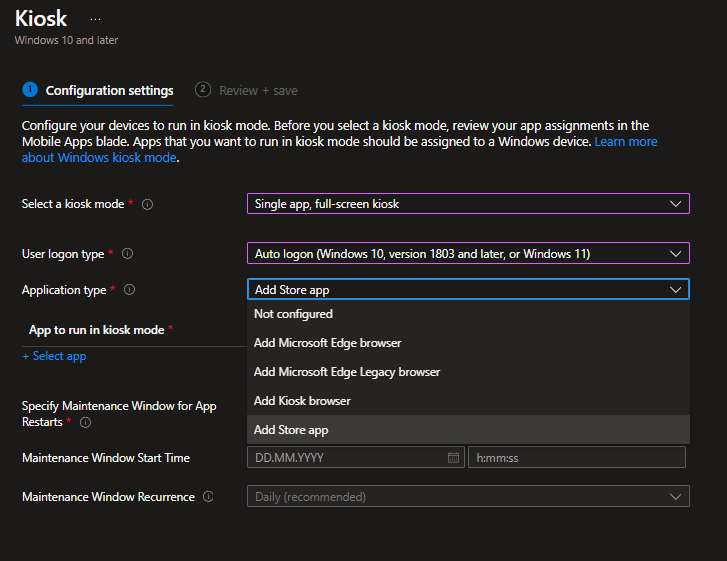Screen dimensions: 727x561
Task: Click info icon beside Select a kiosk mode
Action: pyautogui.click(x=147, y=204)
